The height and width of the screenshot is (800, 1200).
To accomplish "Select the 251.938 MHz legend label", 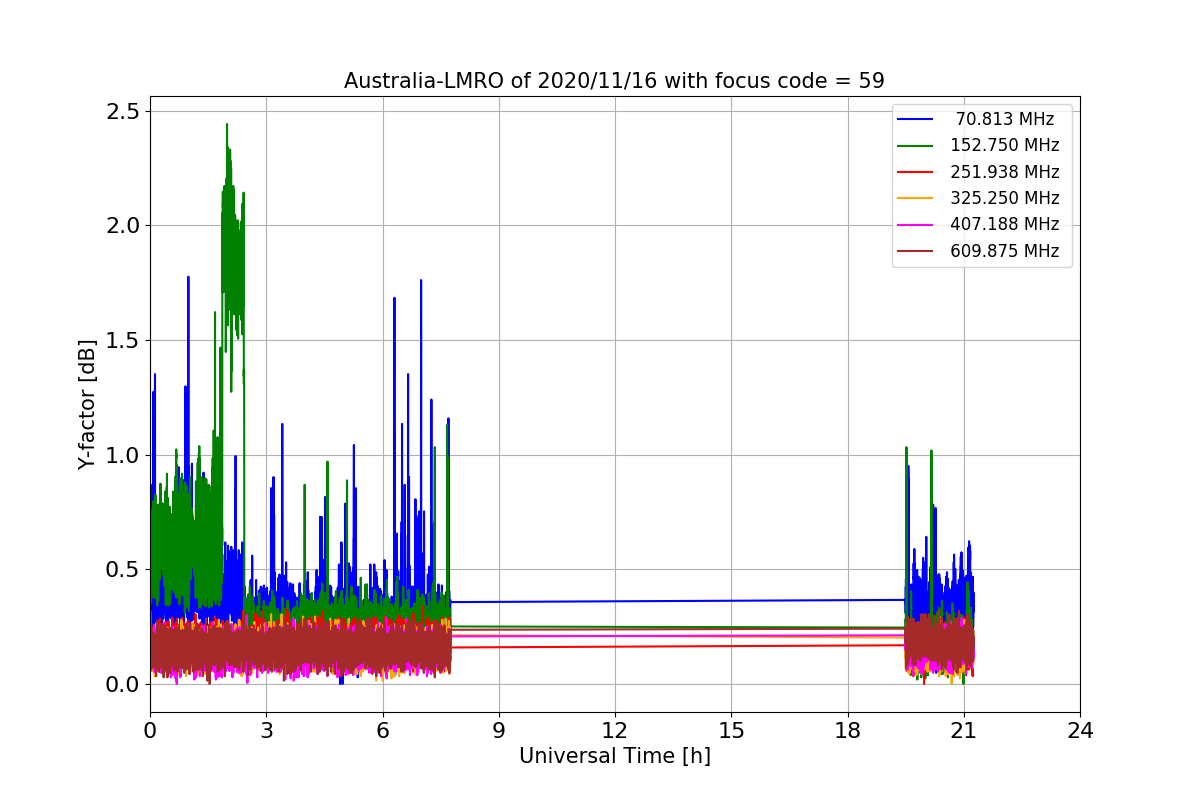I will click(x=1004, y=172).
